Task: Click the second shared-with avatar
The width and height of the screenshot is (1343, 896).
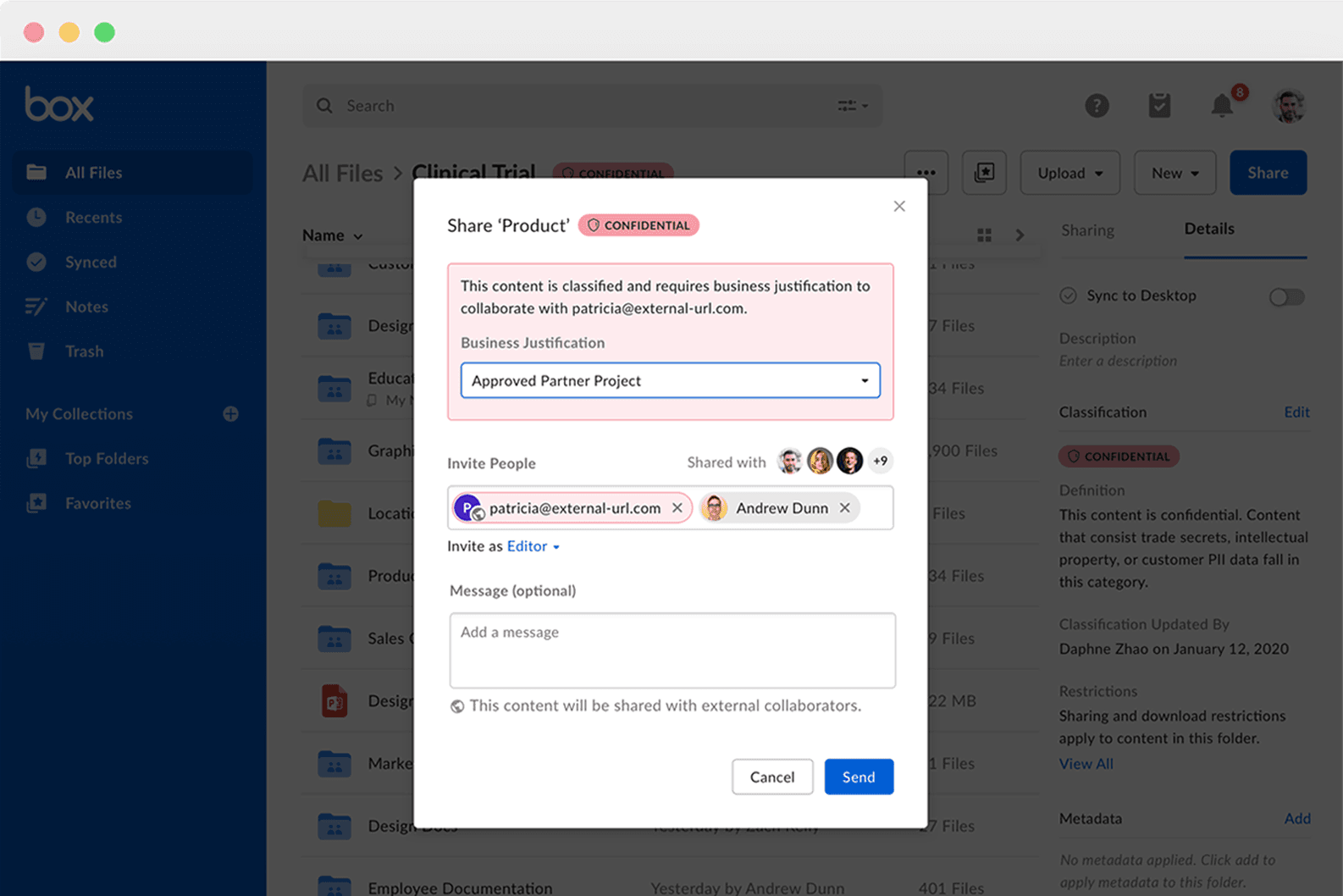Action: pos(820,461)
